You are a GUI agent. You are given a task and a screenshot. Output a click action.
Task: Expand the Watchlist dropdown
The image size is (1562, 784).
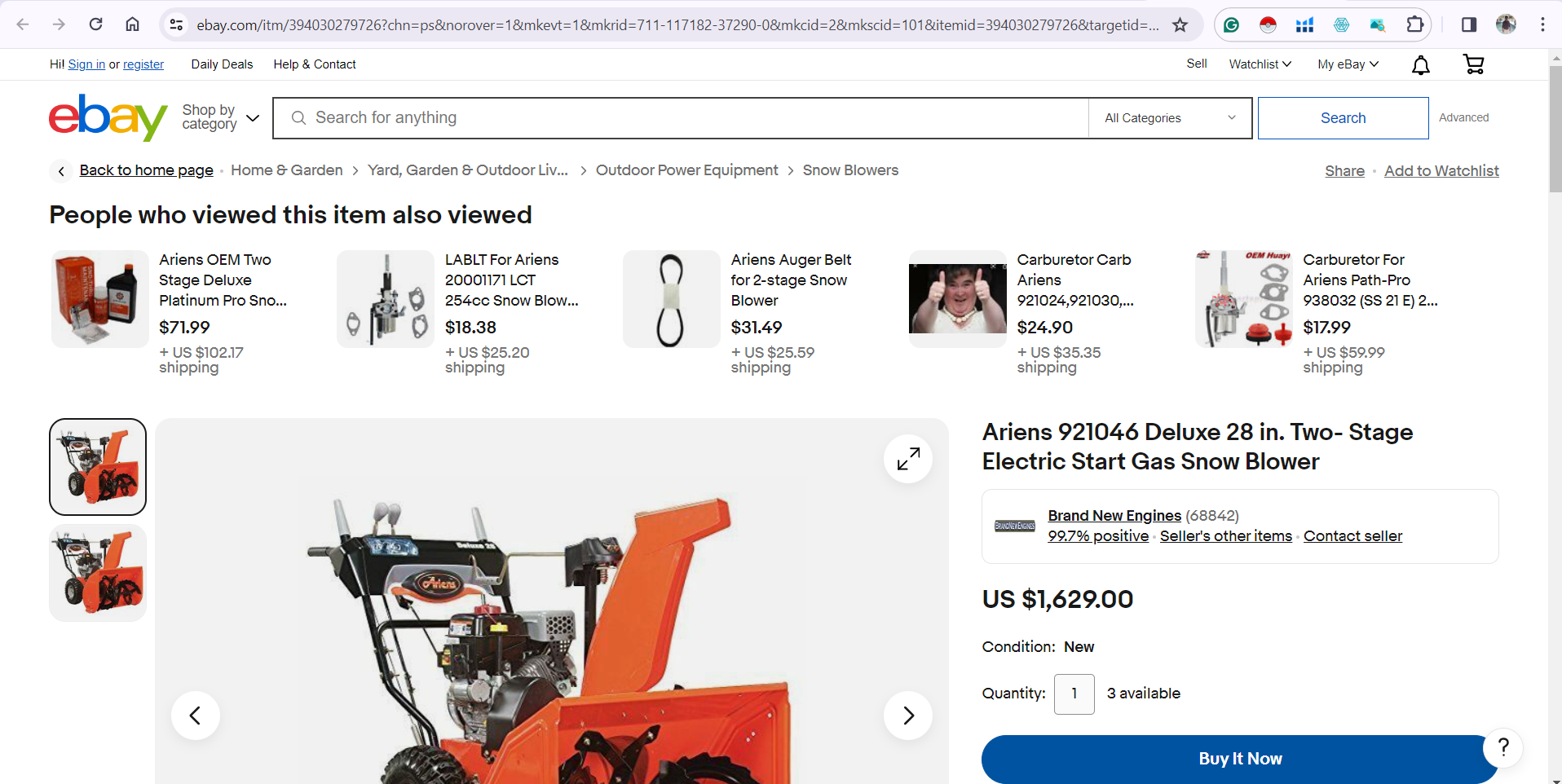pyautogui.click(x=1260, y=64)
